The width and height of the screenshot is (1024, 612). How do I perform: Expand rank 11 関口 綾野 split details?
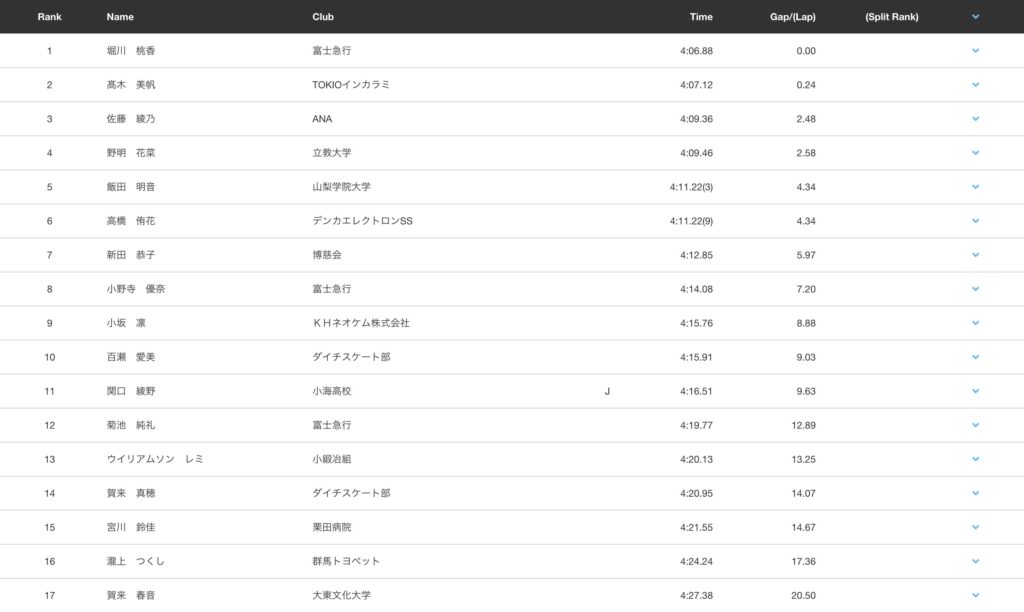pos(975,391)
